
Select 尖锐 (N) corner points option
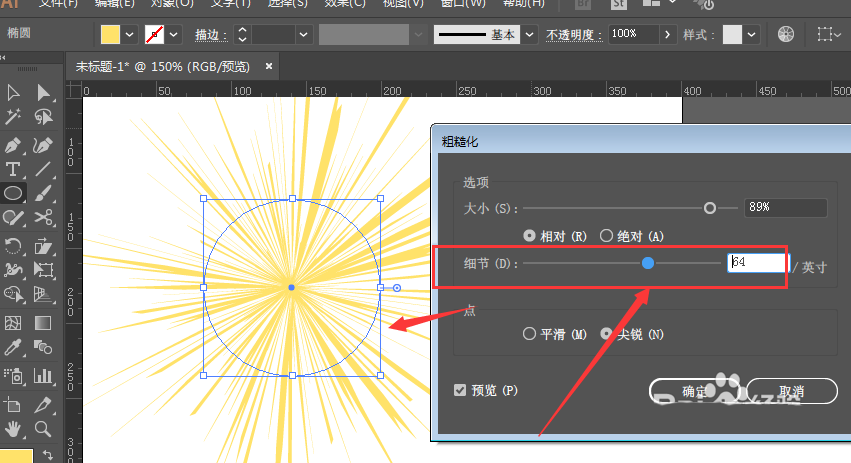click(x=606, y=334)
